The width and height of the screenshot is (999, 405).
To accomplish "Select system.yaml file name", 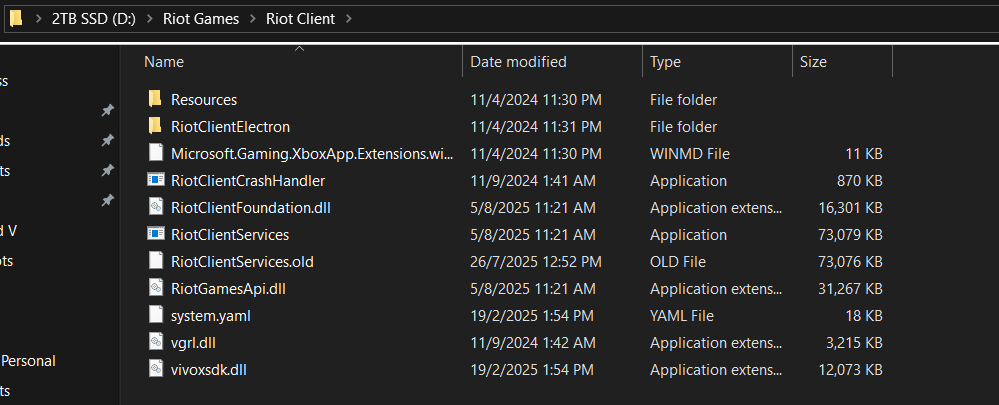I will (x=210, y=316).
